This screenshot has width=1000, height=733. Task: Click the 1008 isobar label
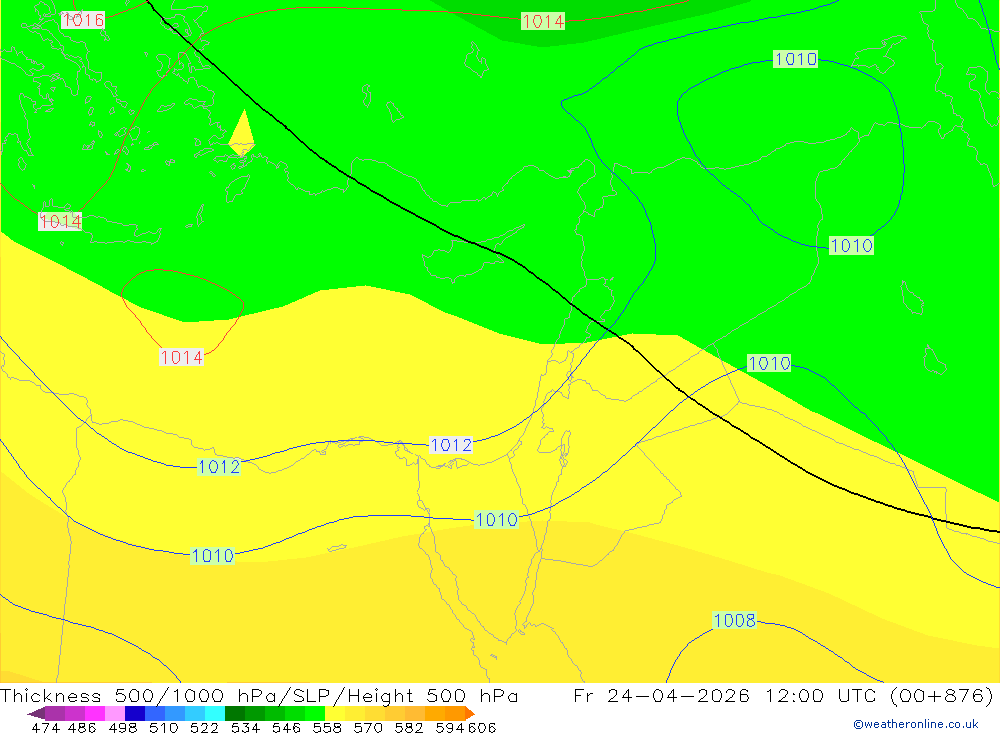734,620
